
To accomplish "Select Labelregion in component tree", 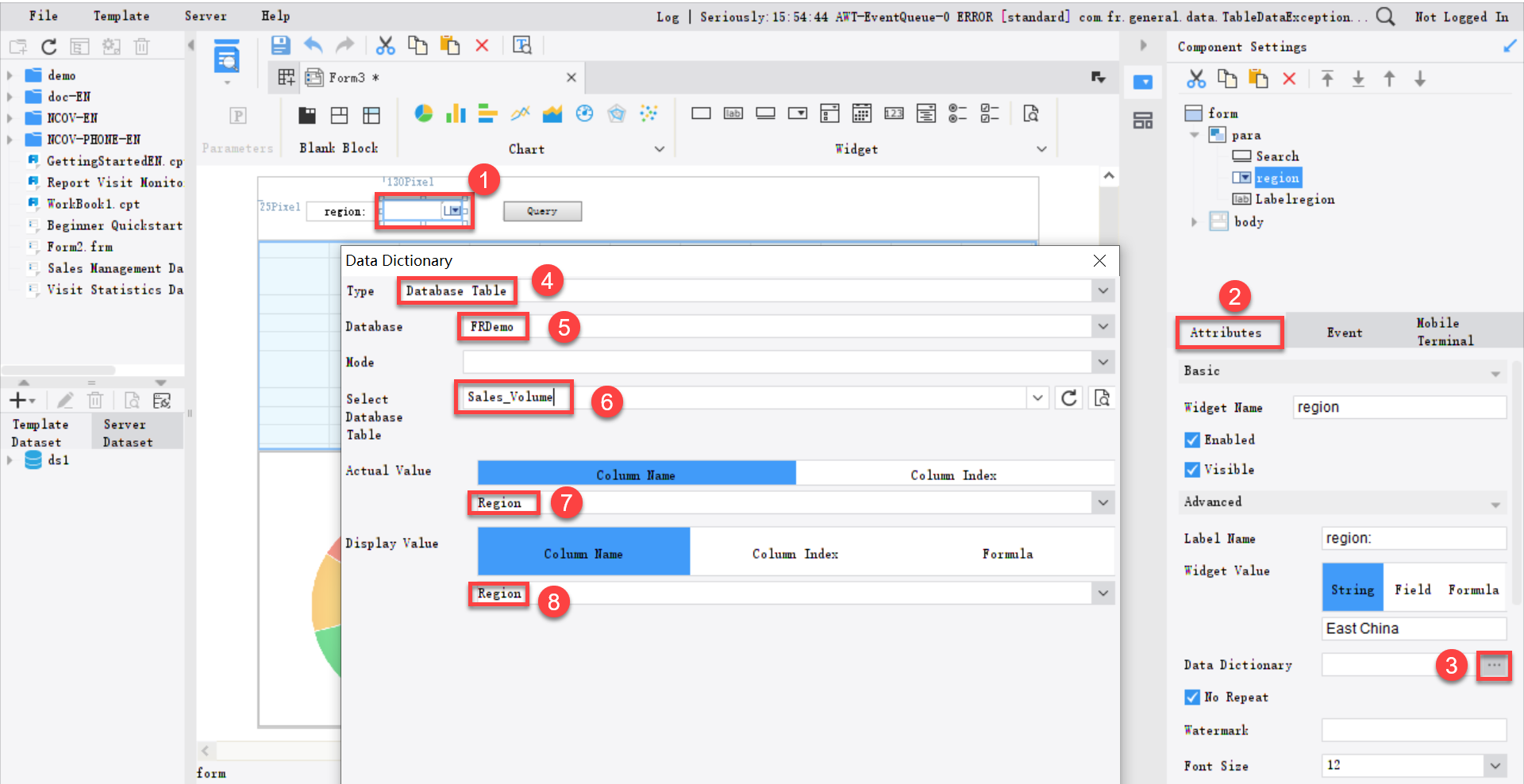I will 1295,199.
